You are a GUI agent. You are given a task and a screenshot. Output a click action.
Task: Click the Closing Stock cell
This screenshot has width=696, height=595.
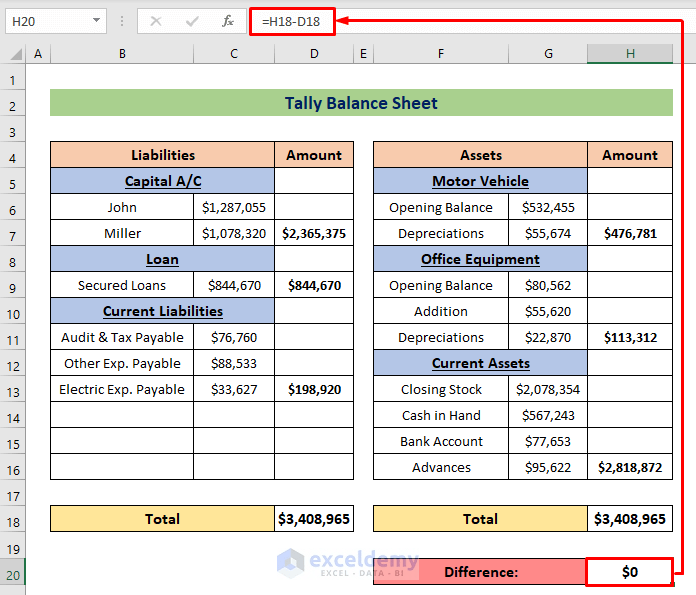coord(441,389)
